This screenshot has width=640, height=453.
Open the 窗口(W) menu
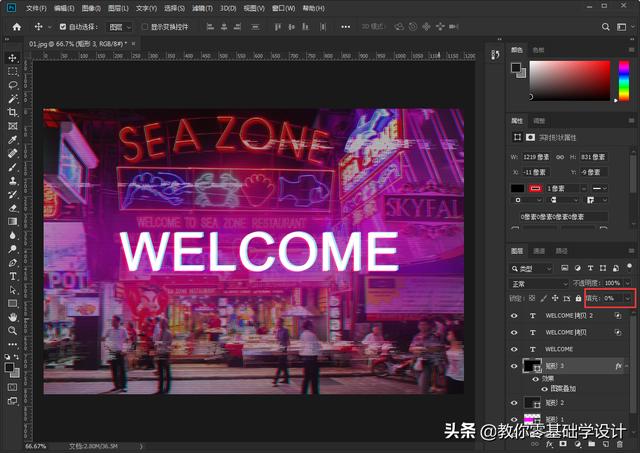pos(284,8)
